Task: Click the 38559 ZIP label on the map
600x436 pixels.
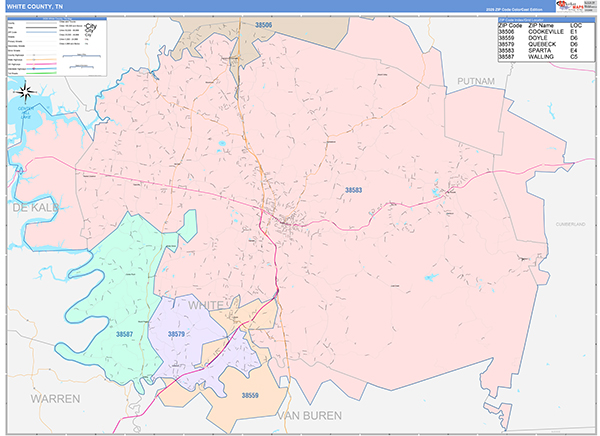Action: pos(250,395)
